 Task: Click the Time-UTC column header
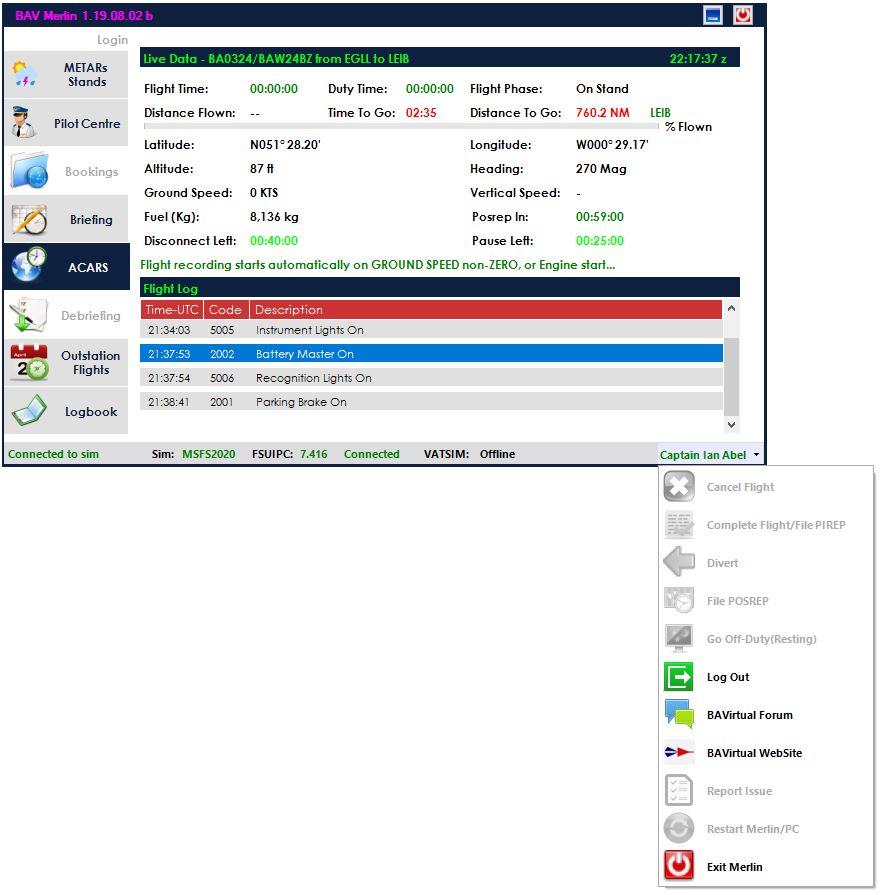172,309
